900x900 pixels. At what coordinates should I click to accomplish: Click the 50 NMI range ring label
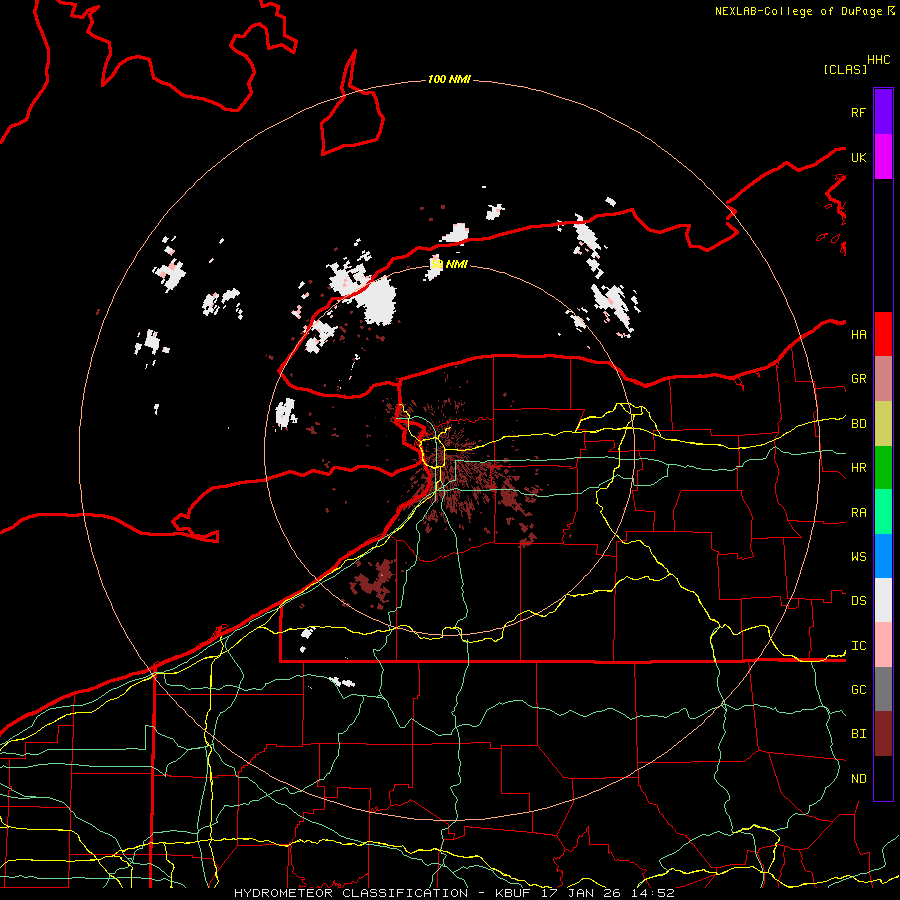[449, 264]
